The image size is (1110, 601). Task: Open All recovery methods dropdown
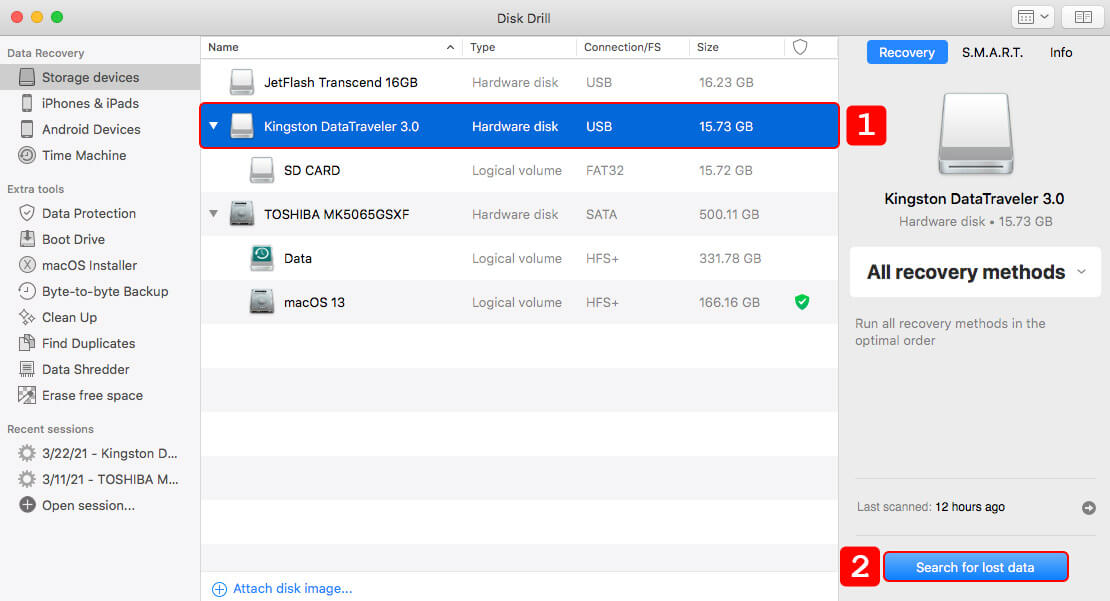coord(975,272)
